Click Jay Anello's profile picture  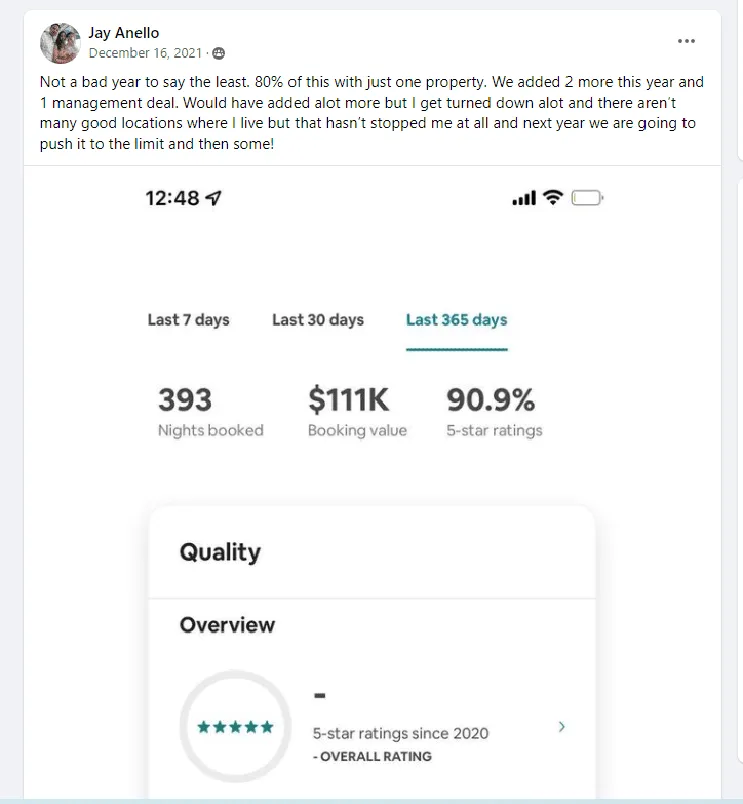coord(60,43)
